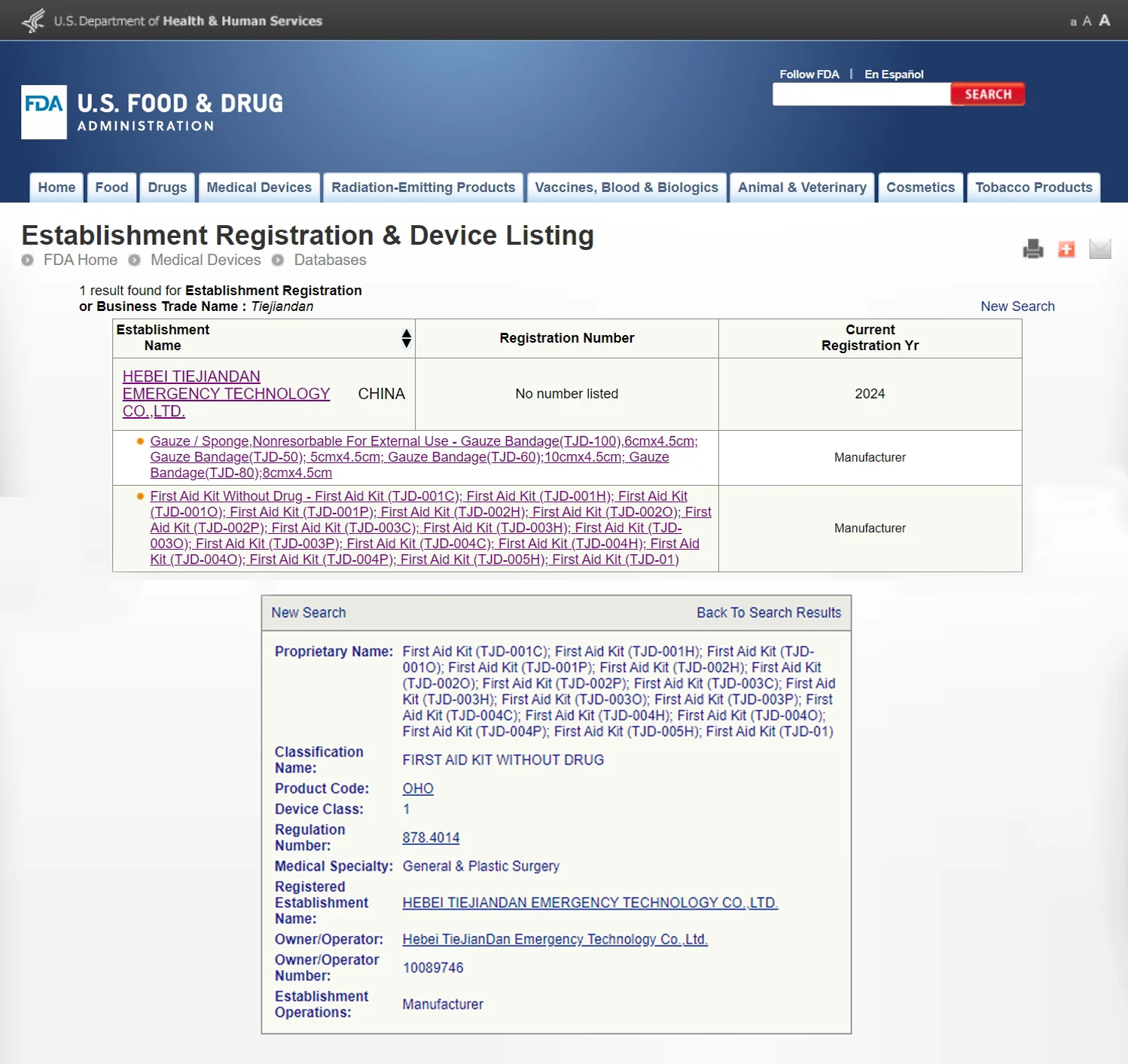Click the U.S. Food & Drug Administration title
This screenshot has width=1128, height=1064.
[181, 112]
